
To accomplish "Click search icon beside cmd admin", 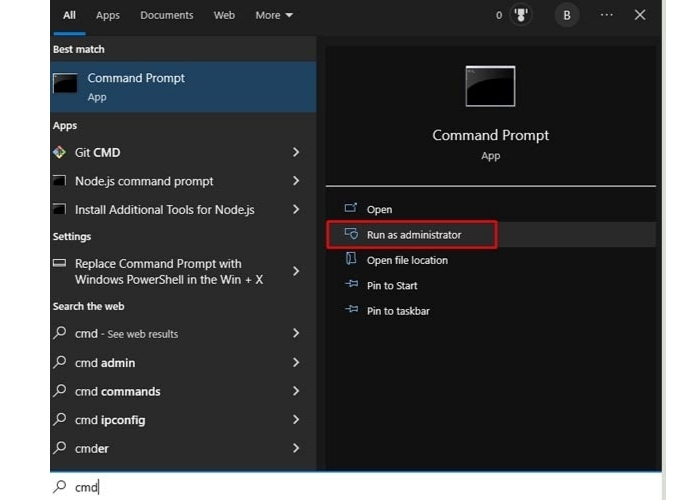I will point(59,362).
